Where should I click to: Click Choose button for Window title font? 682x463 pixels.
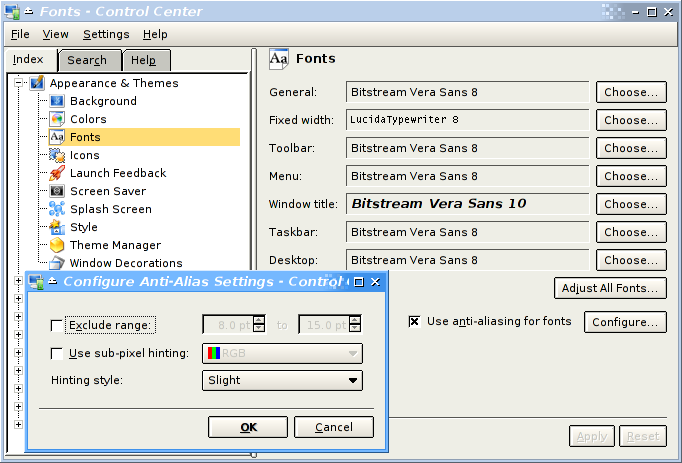(x=631, y=204)
